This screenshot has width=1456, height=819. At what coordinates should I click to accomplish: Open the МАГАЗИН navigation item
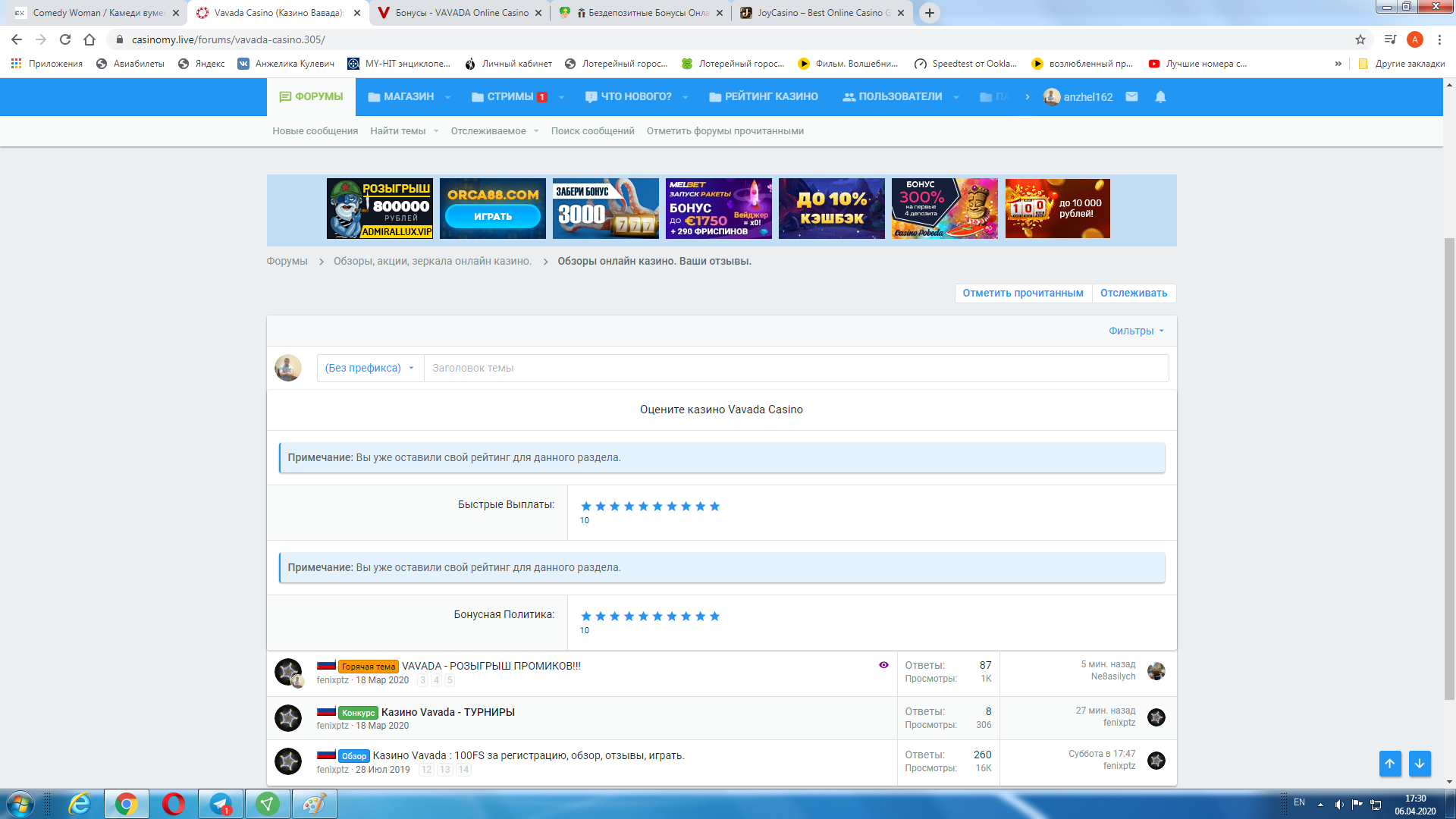coord(401,96)
